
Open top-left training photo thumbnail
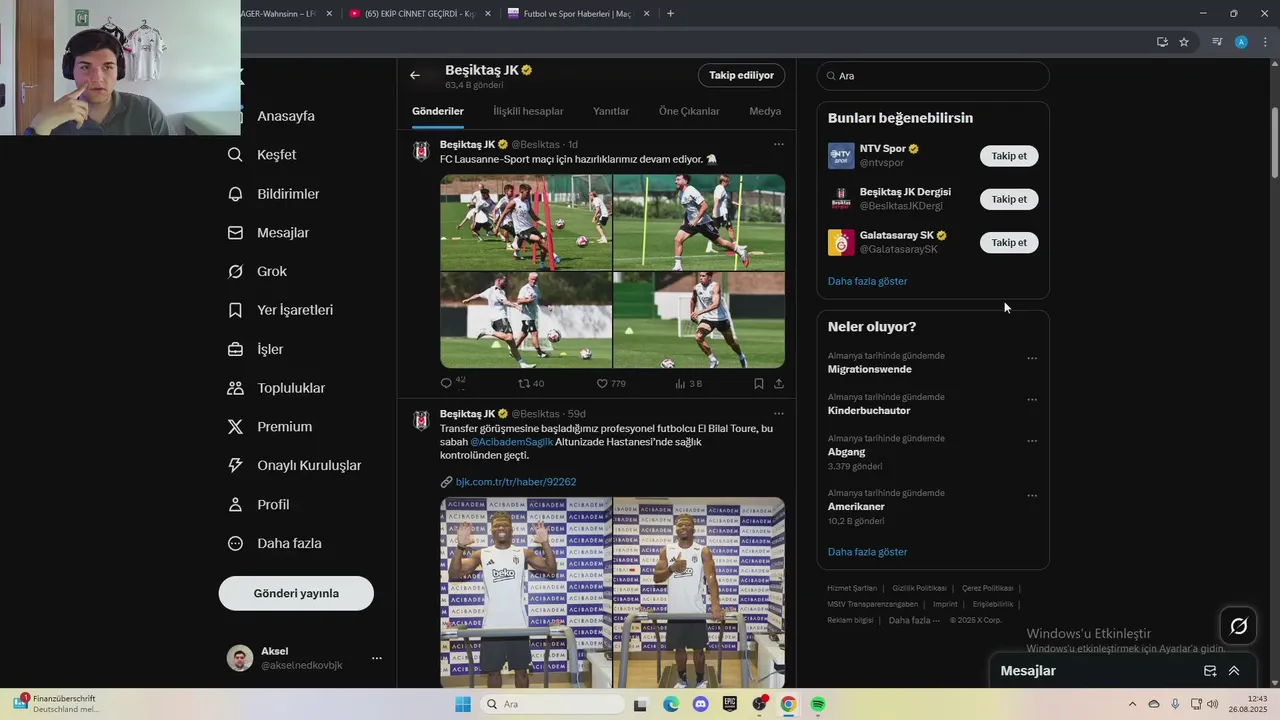coord(526,222)
